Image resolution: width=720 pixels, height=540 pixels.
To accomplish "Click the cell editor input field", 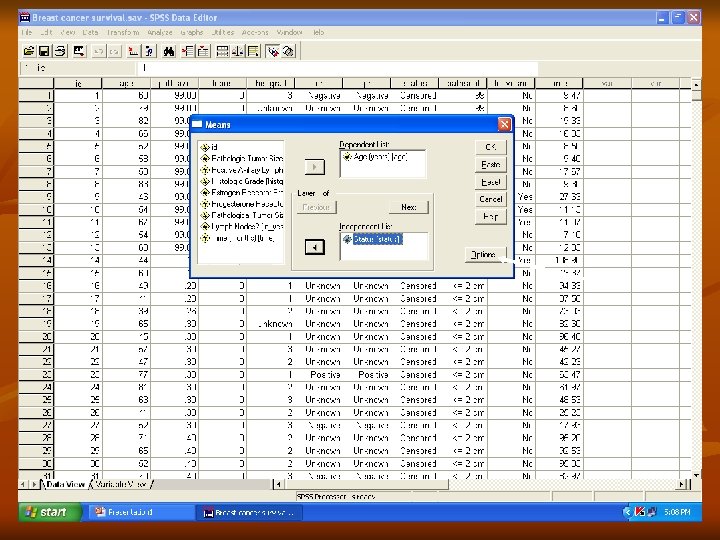I will pos(338,68).
